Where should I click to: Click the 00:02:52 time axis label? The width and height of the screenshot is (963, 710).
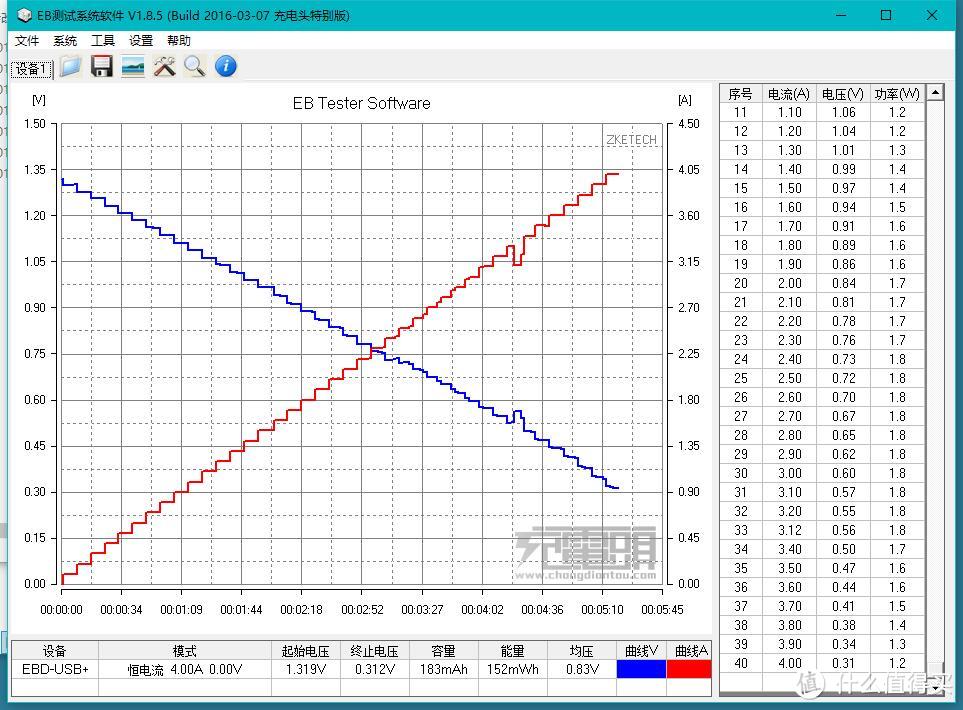click(362, 610)
